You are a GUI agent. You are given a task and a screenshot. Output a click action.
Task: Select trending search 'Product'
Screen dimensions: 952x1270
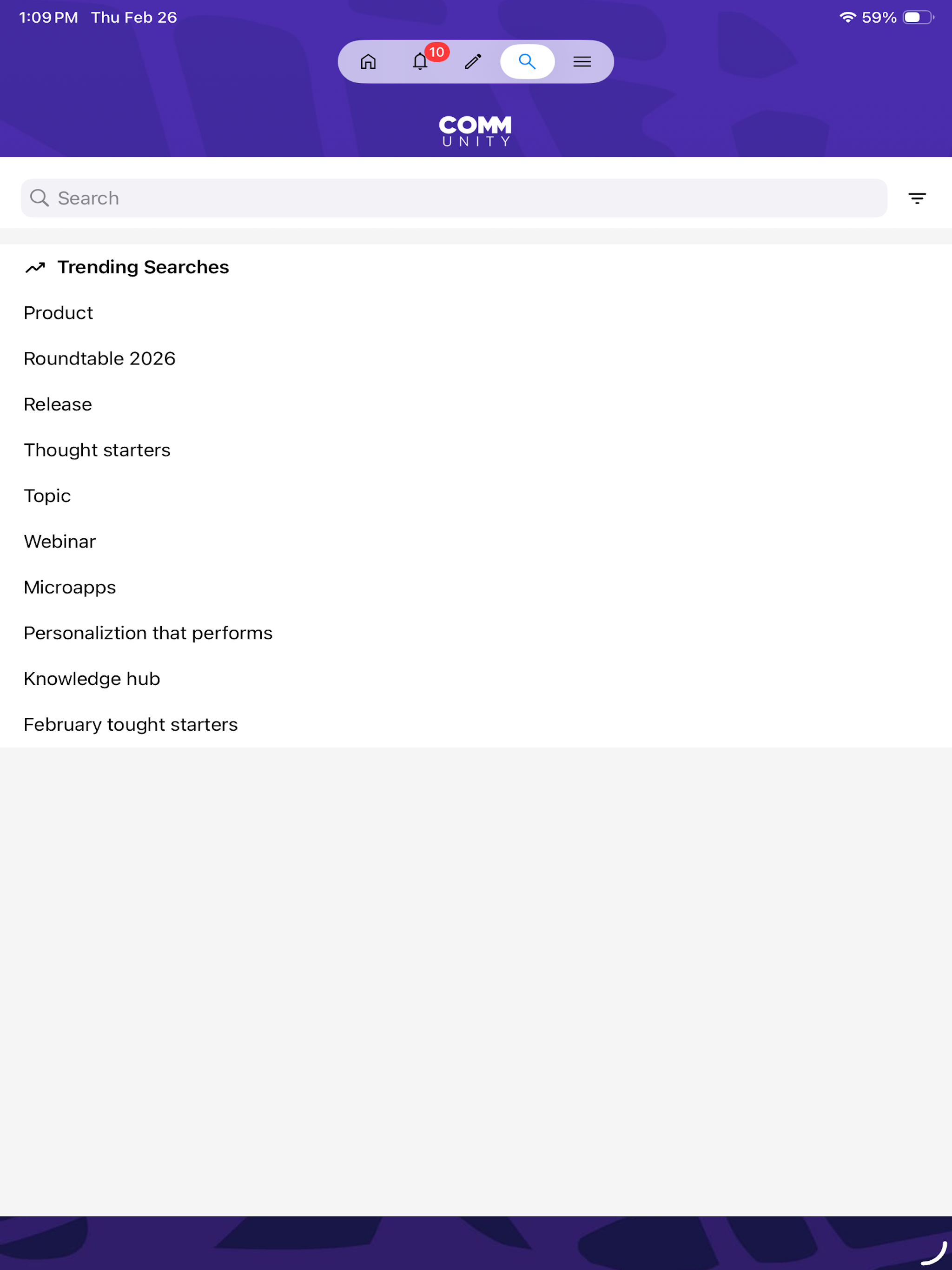pyautogui.click(x=59, y=313)
